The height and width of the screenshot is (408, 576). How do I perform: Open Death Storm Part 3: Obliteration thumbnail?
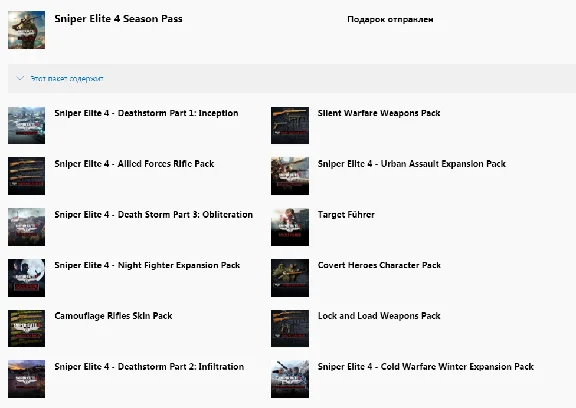tap(26, 227)
